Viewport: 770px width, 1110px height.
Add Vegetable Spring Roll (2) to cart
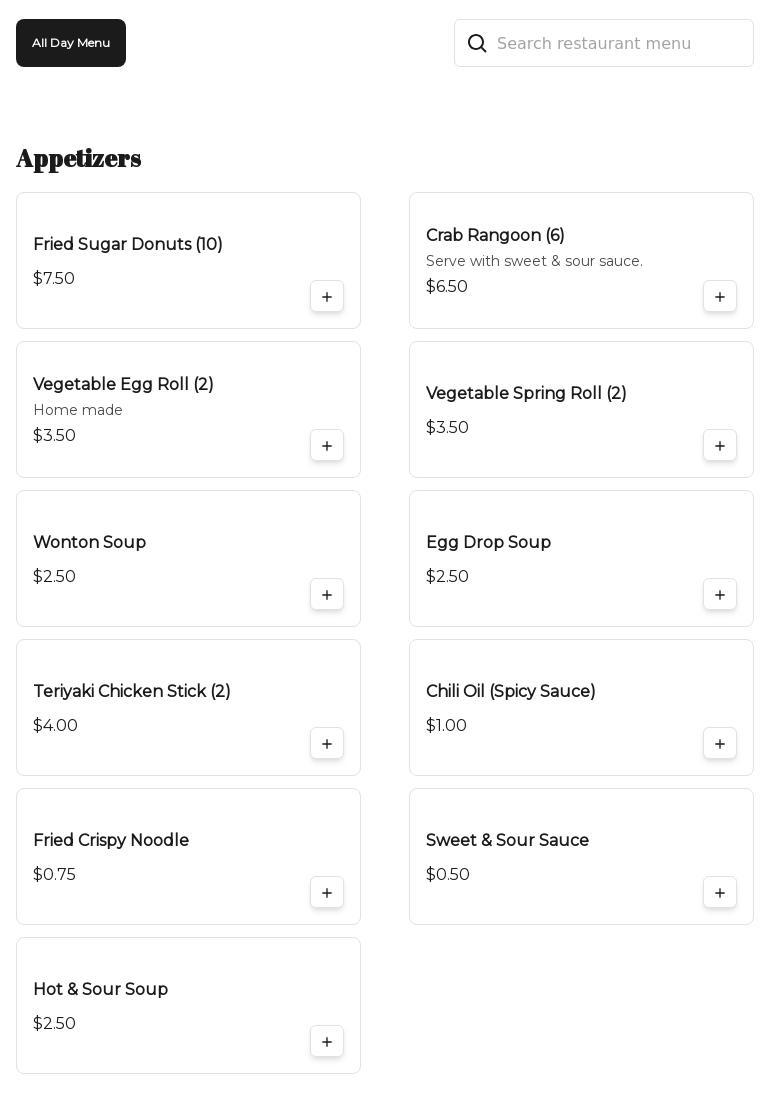coord(720,446)
